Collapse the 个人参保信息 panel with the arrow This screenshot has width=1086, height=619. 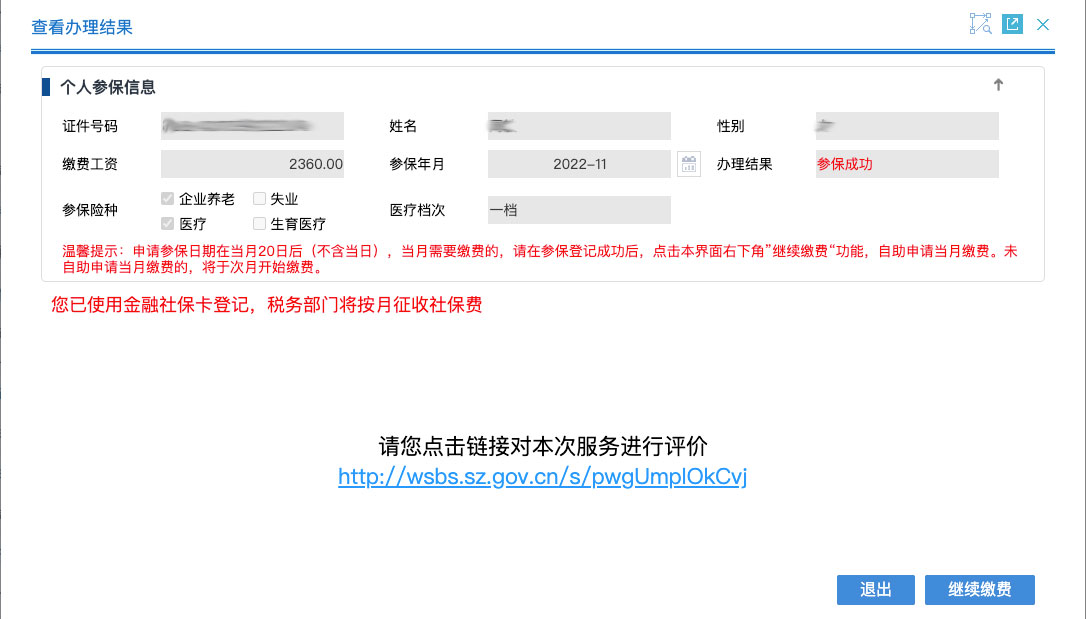[997, 86]
